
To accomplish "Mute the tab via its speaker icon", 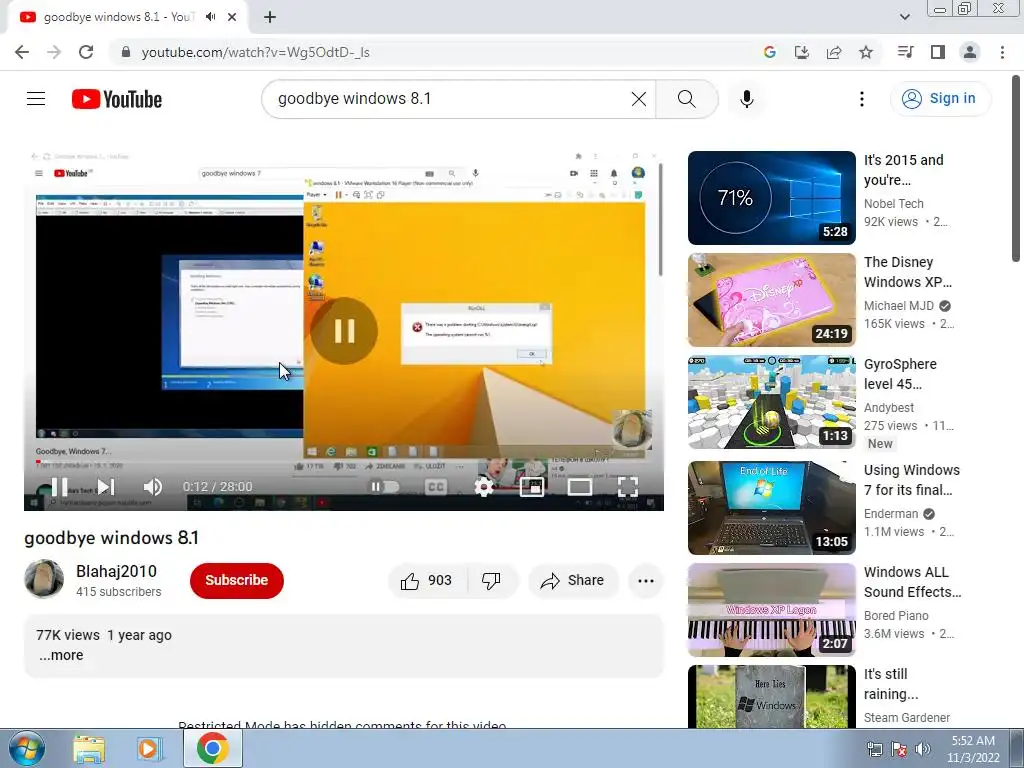I will point(210,17).
